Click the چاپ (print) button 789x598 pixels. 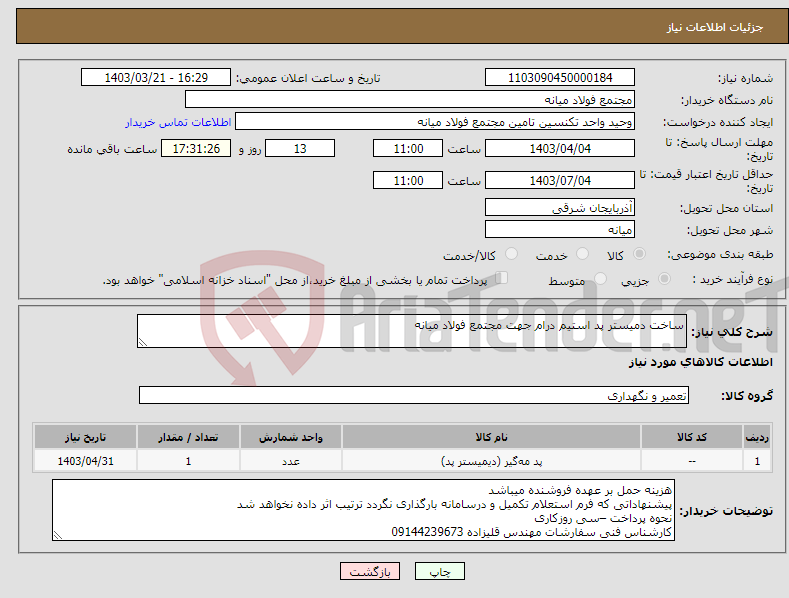point(439,571)
